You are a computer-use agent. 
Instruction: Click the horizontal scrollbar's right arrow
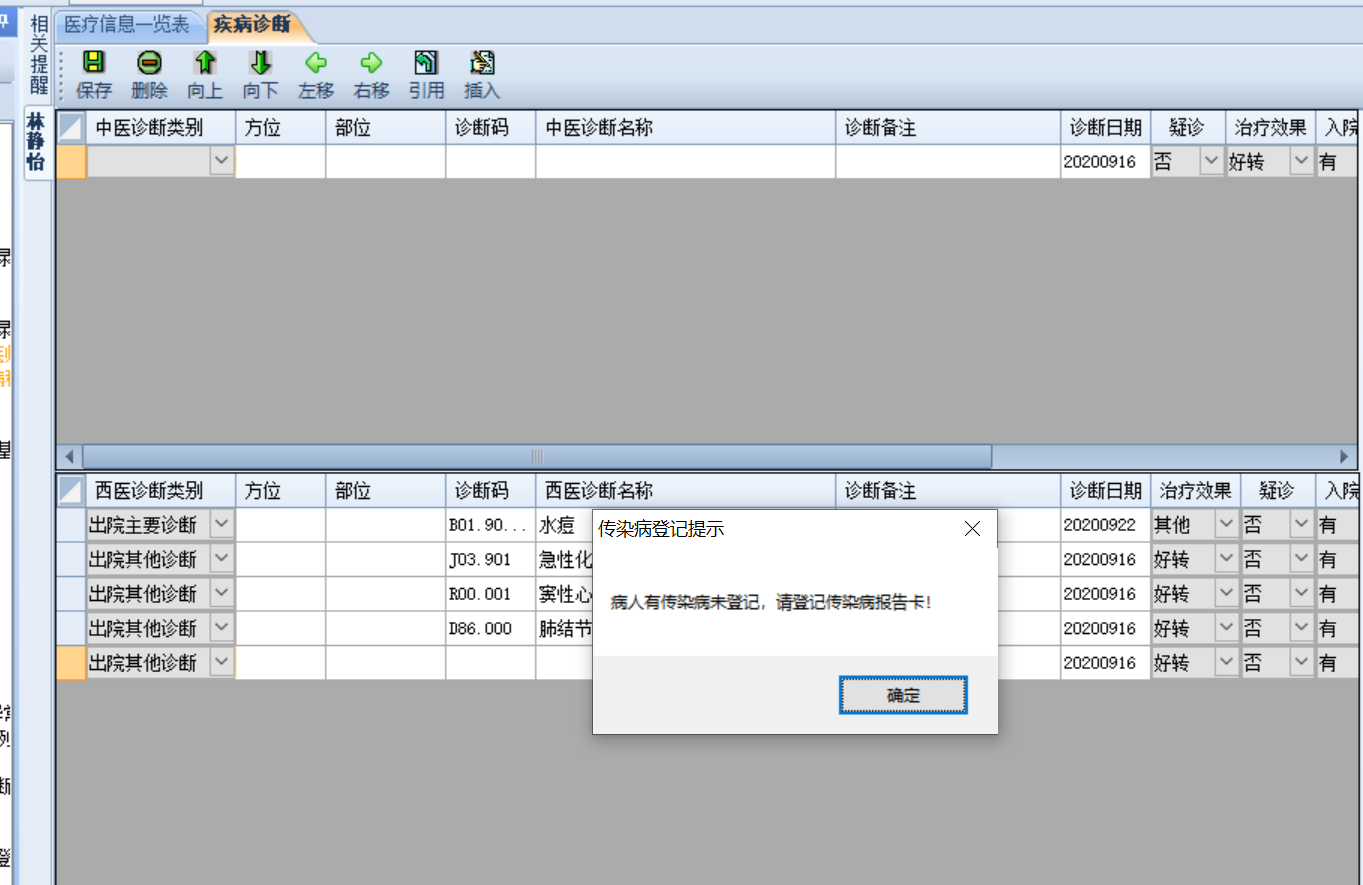click(1345, 456)
